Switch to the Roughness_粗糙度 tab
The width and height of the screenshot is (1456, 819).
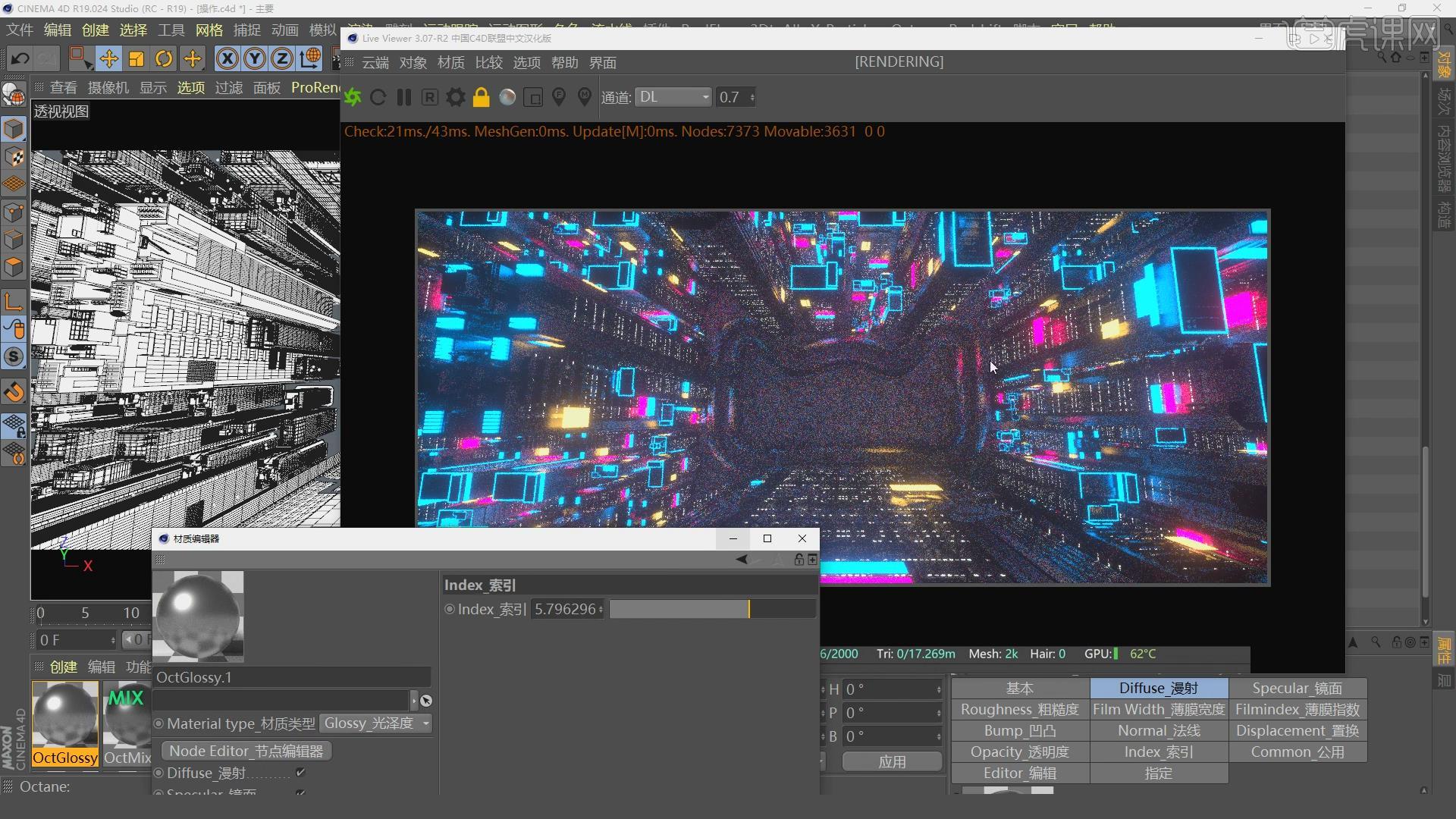1019,710
